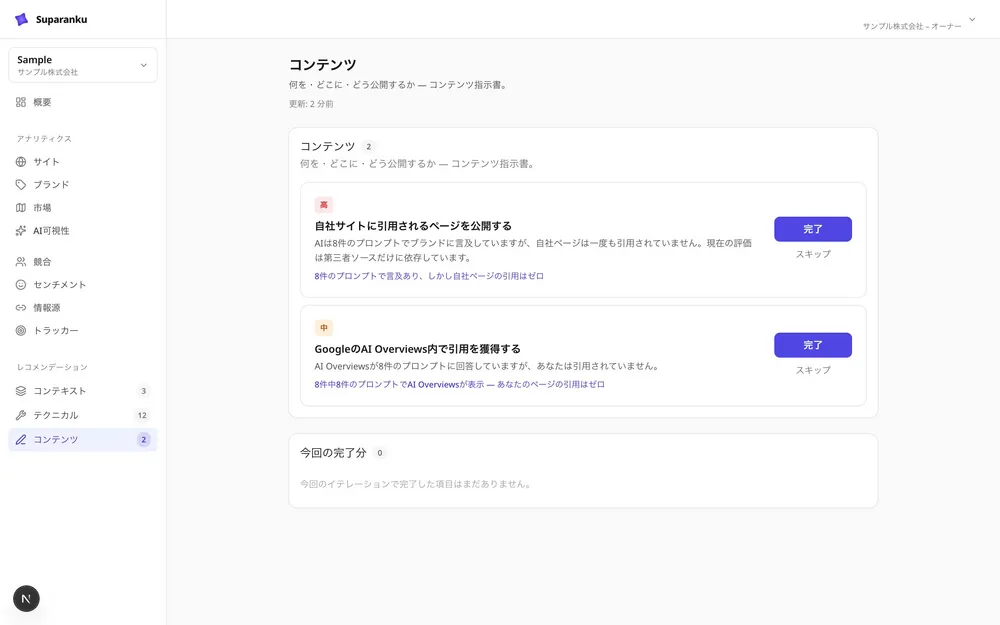Viewport: 1000px width, 625px height.
Task: Click the センチメント smiley icon
Action: 21,285
